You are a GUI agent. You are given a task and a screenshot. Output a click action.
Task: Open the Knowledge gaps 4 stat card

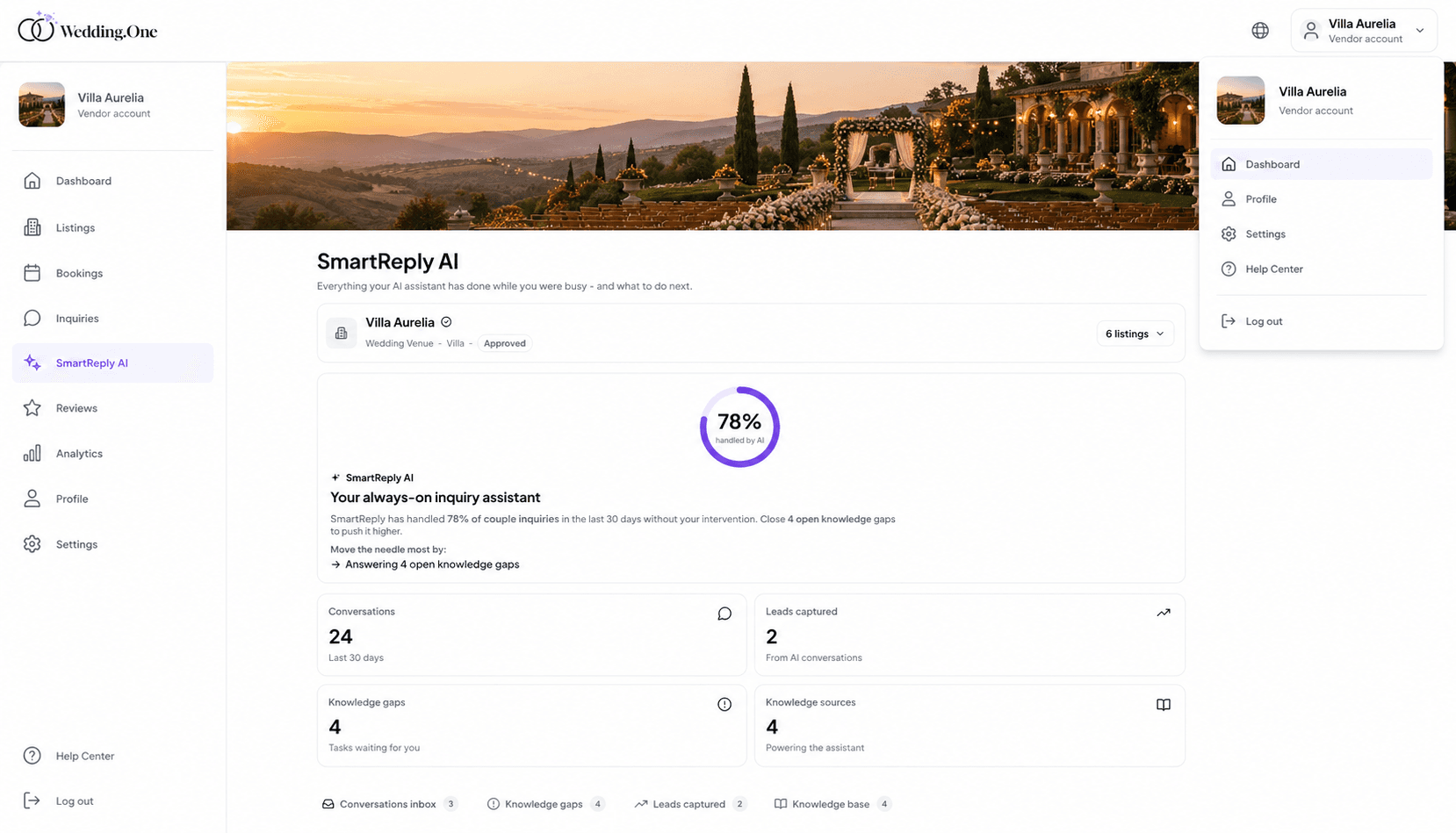pos(531,725)
